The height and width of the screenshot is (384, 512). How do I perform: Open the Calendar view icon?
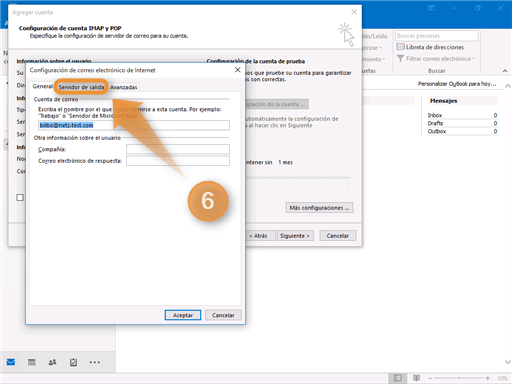[x=32, y=362]
